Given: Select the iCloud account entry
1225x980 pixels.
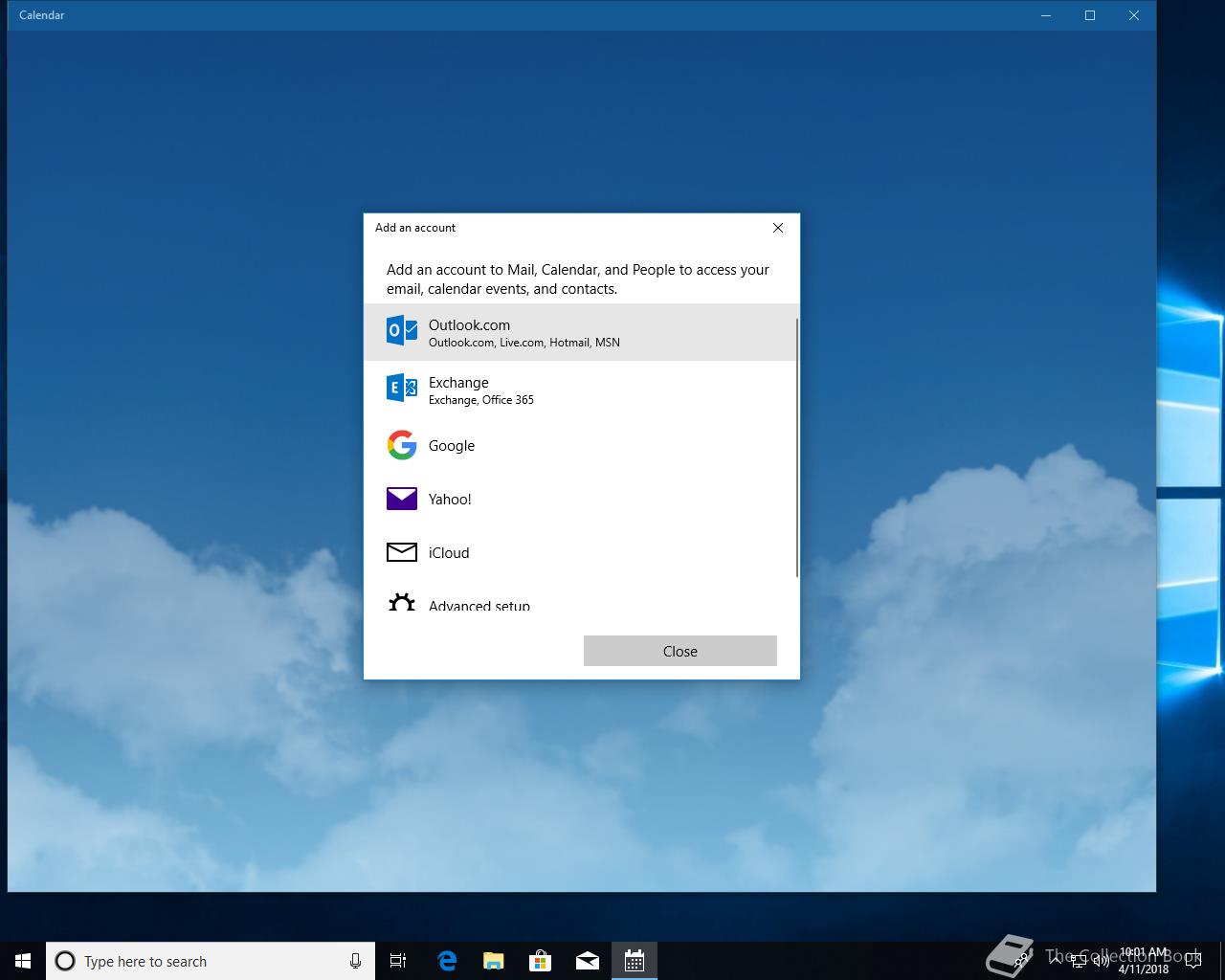Looking at the screenshot, I should click(x=449, y=553).
